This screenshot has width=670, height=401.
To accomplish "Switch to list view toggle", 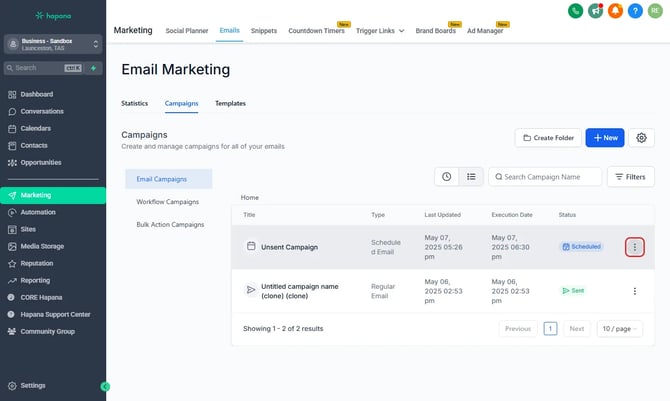I will pos(471,177).
